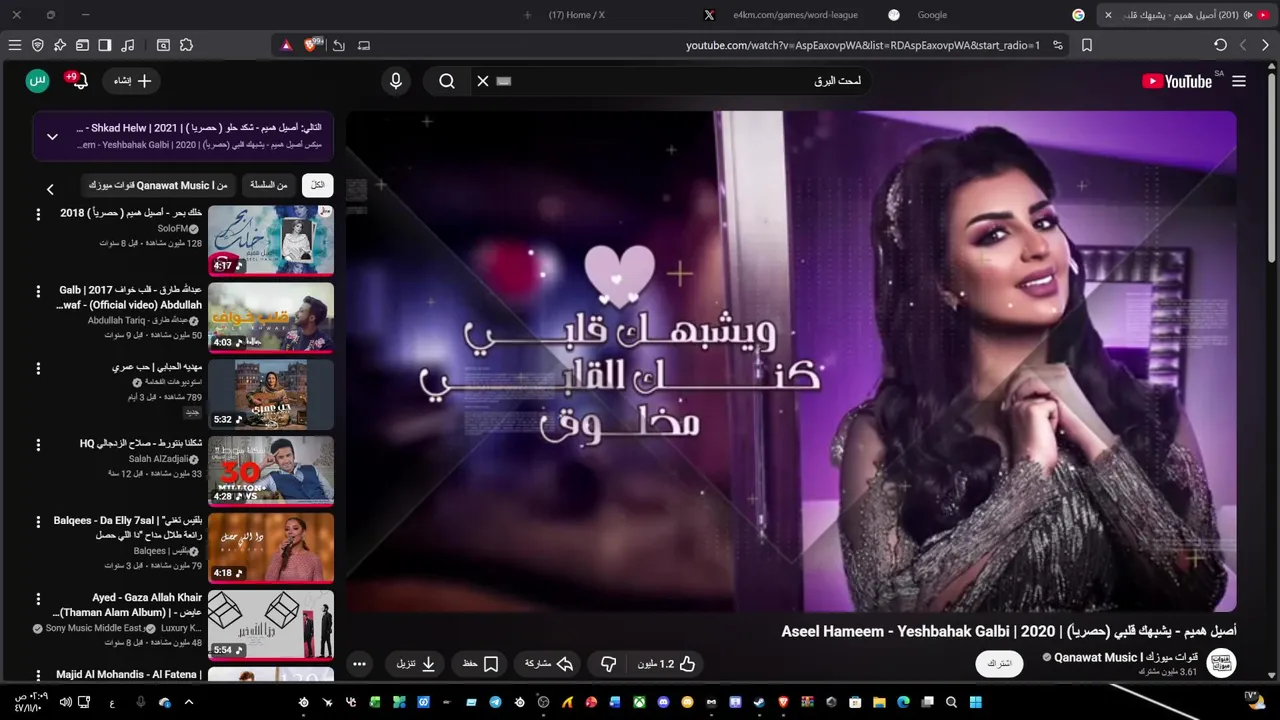Image resolution: width=1280 pixels, height=720 pixels.
Task: Open volume control in system tray
Action: pyautogui.click(x=65, y=702)
